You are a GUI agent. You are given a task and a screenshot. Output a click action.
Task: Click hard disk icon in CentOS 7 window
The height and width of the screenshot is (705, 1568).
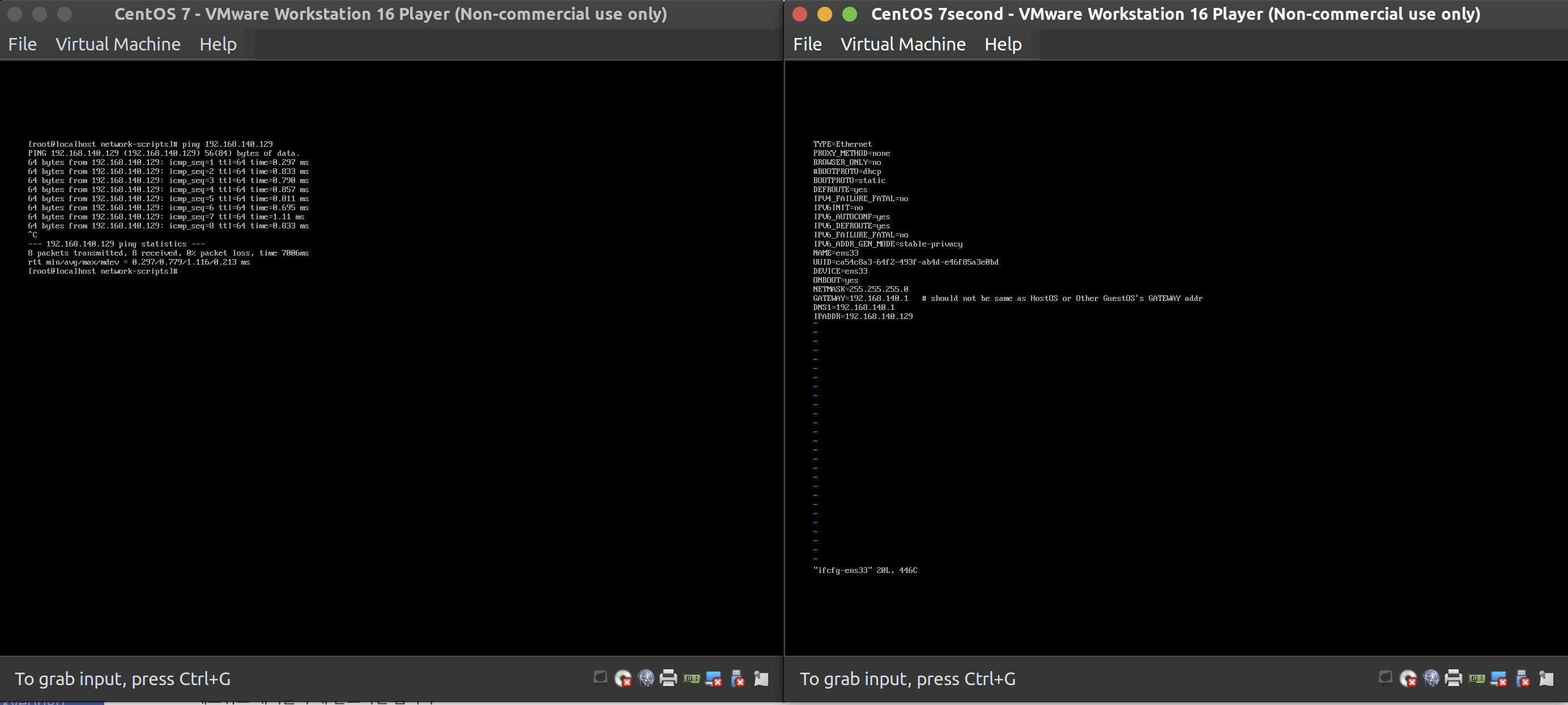click(x=600, y=678)
